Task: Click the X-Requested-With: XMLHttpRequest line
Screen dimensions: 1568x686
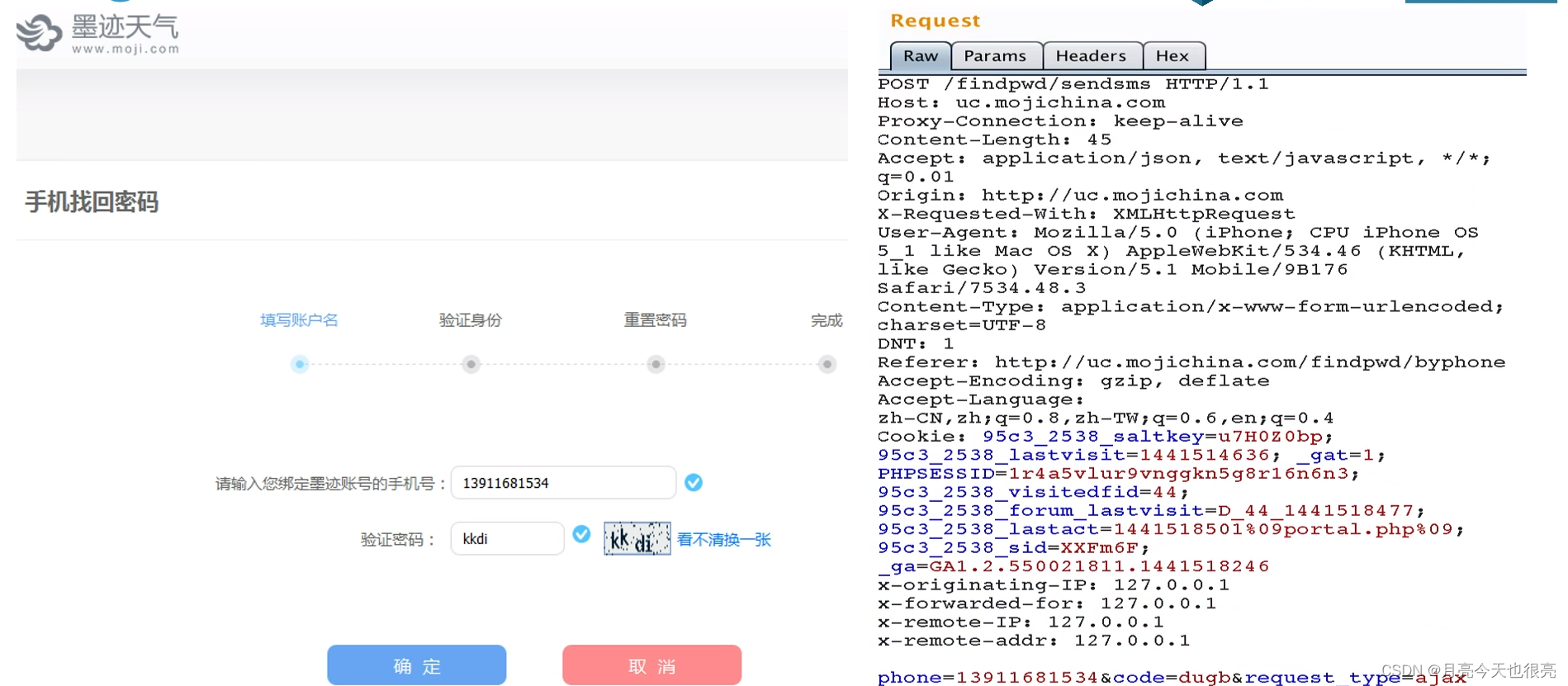Action: 1087,215
